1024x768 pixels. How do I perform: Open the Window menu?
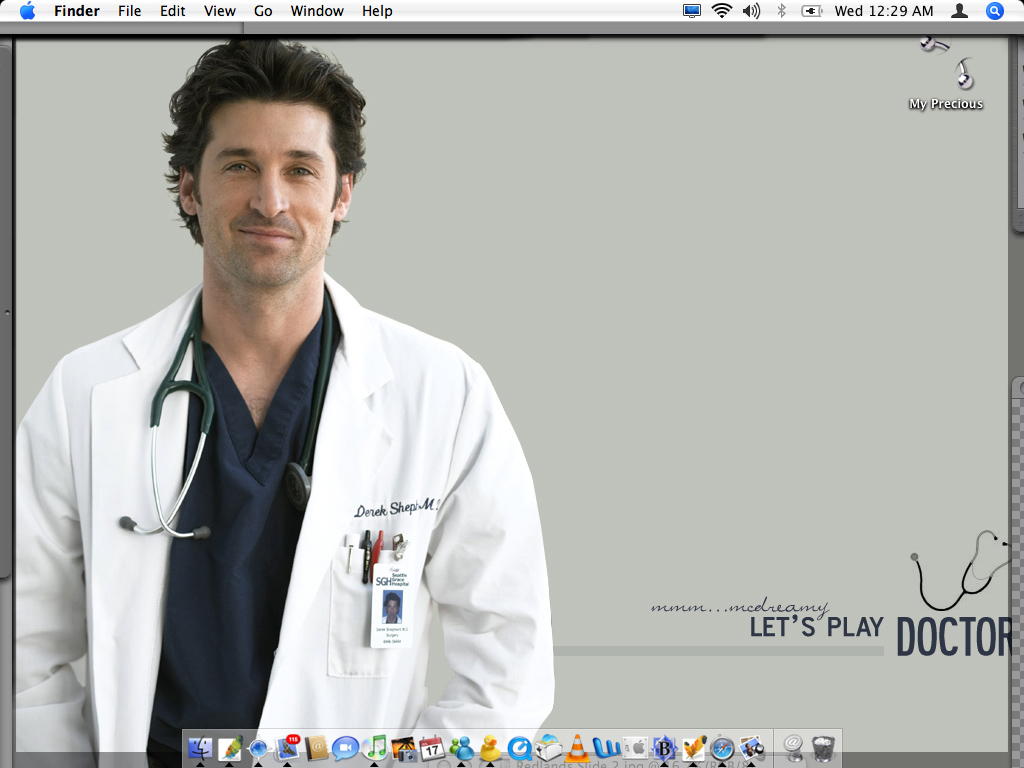point(317,11)
